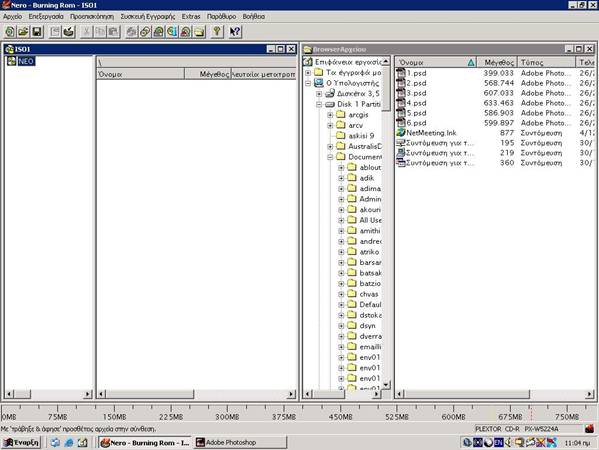Viewport: 599px width, 450px height.
Task: Select the file 1.psd
Action: point(416,73)
